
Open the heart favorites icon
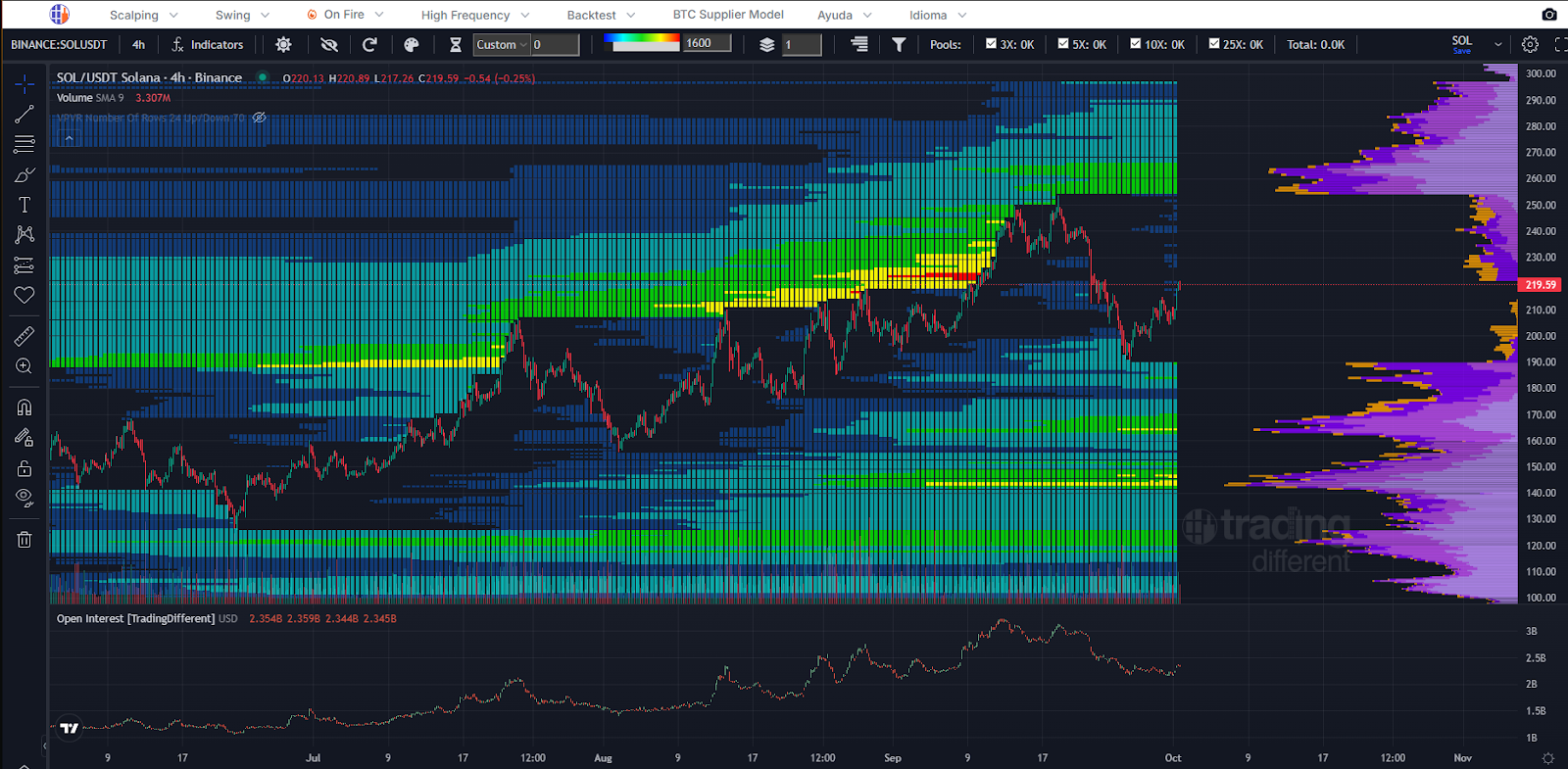24,295
